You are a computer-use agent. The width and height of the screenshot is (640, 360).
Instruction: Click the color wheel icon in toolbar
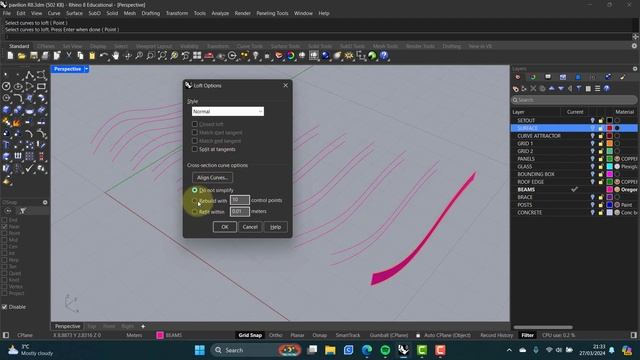pyautogui.click(x=291, y=56)
